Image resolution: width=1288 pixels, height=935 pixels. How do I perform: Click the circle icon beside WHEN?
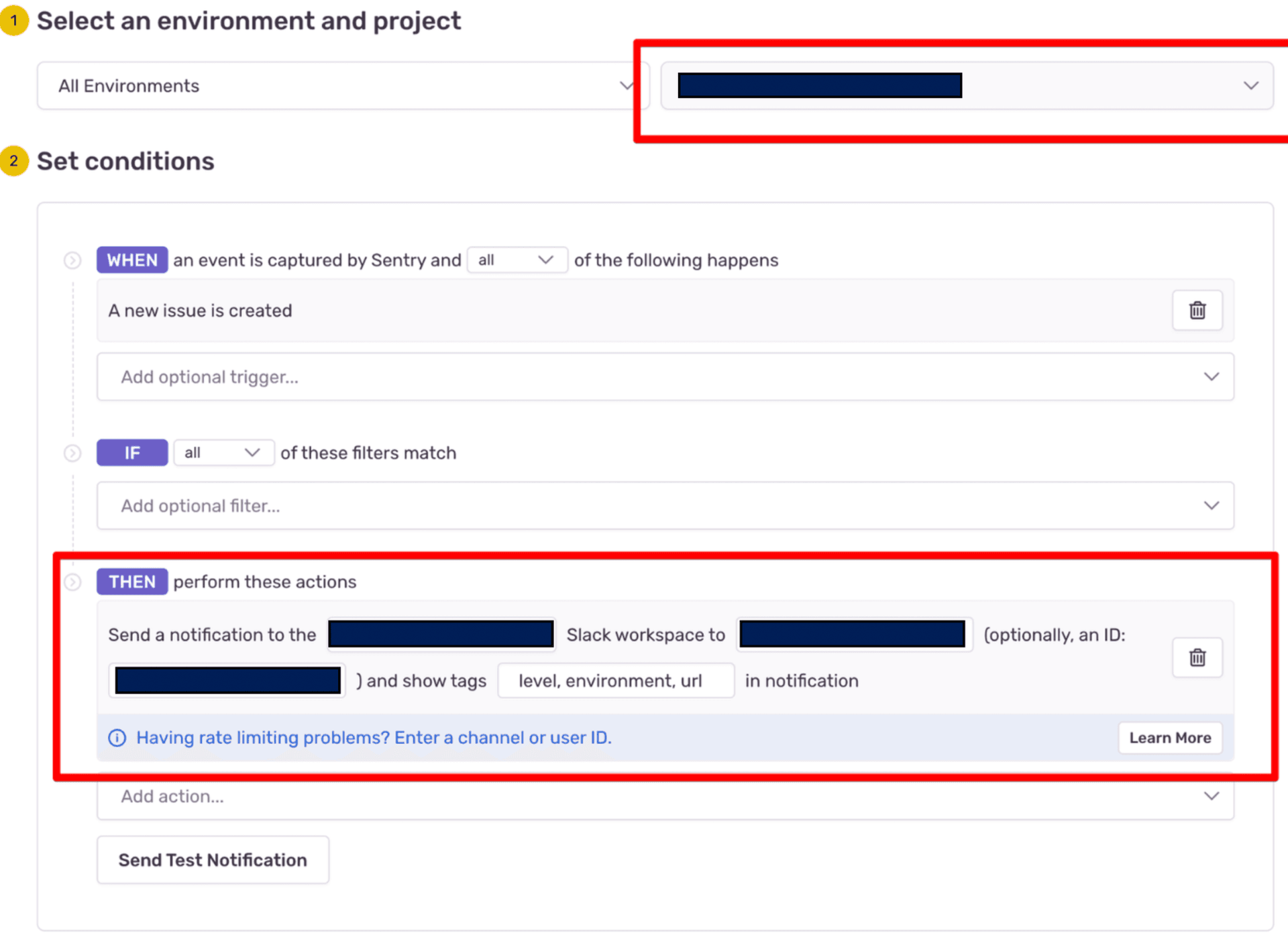click(x=72, y=260)
